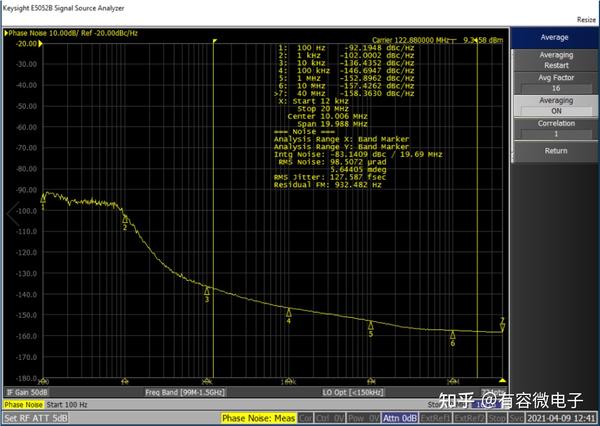Viewport: 600px width, 426px height.
Task: Select marker 6 on the trace
Action: (453, 335)
